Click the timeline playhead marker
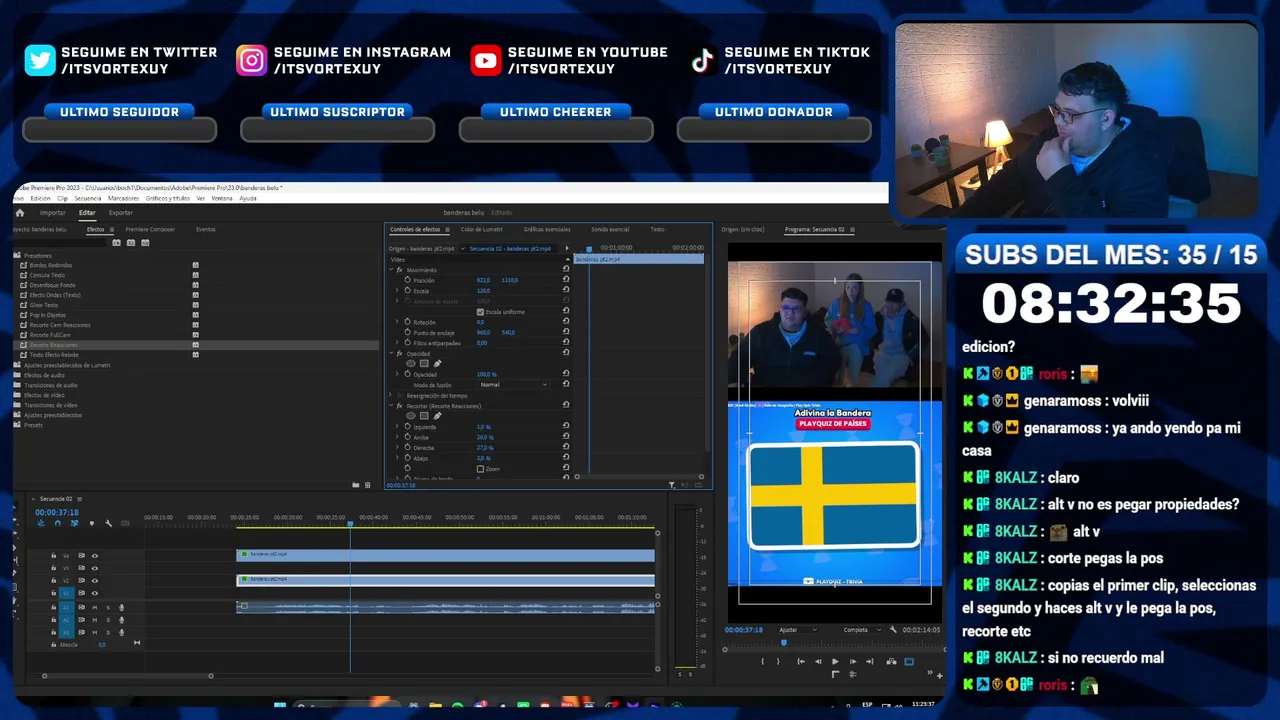 pos(350,523)
